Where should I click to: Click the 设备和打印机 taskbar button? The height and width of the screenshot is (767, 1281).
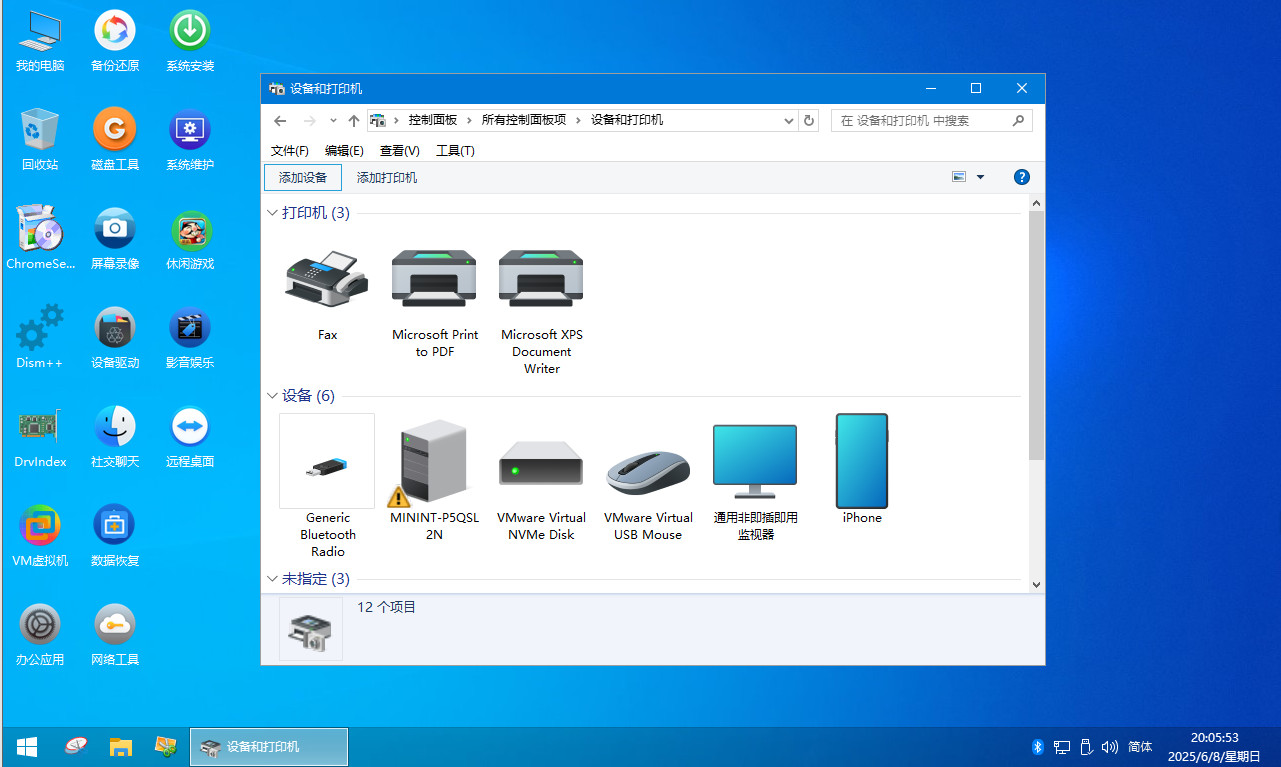point(269,746)
